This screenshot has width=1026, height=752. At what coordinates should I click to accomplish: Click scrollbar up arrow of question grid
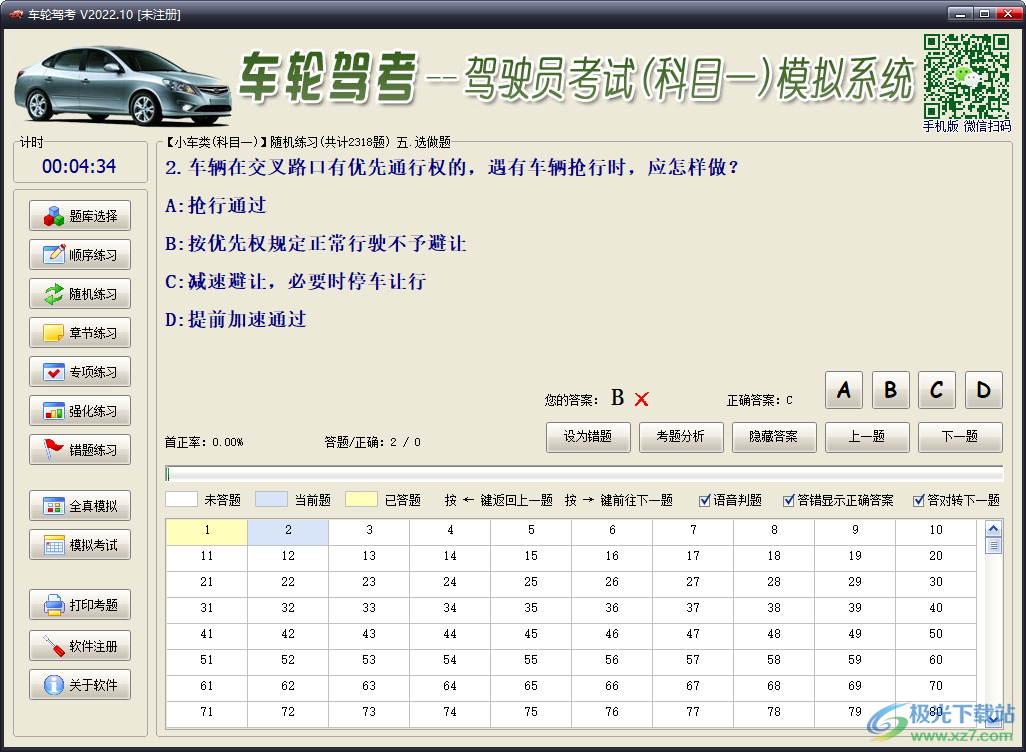click(993, 528)
